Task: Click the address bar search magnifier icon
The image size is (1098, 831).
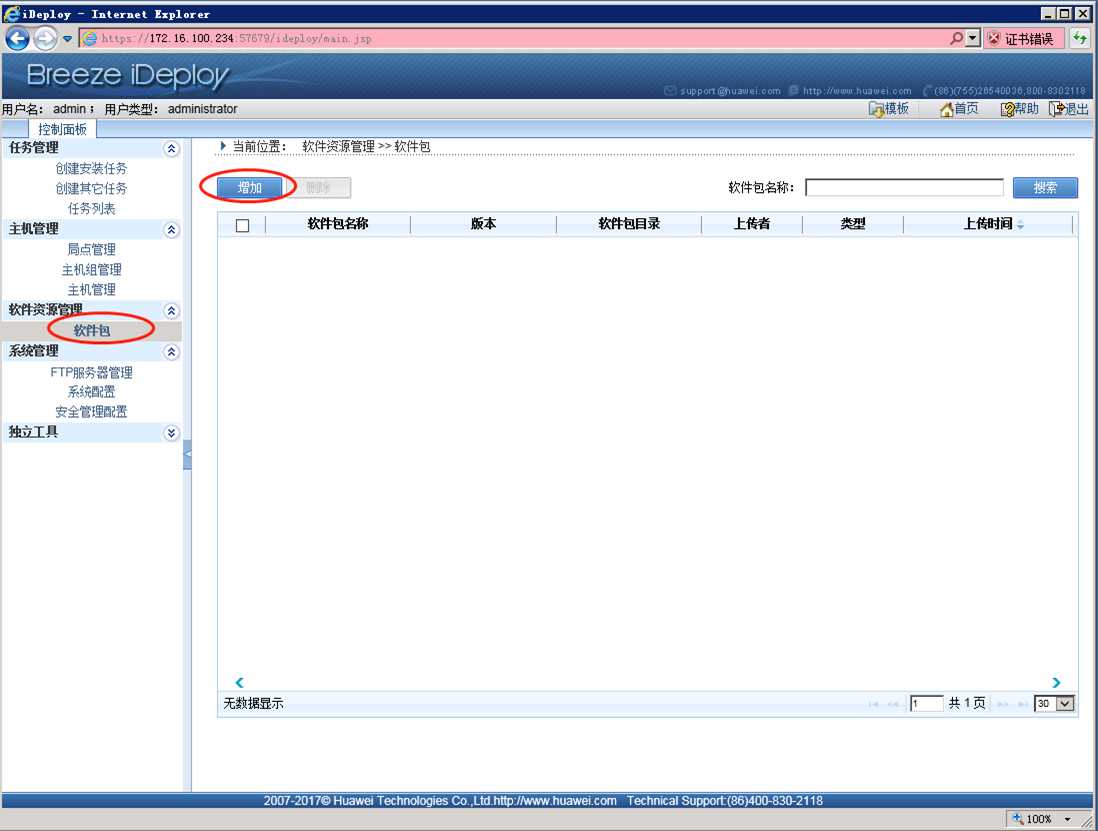Action: pos(956,38)
